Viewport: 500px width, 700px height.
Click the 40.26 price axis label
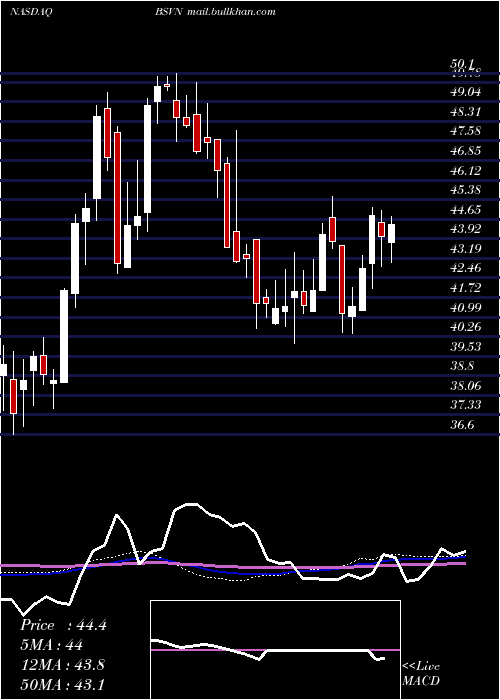point(466,327)
